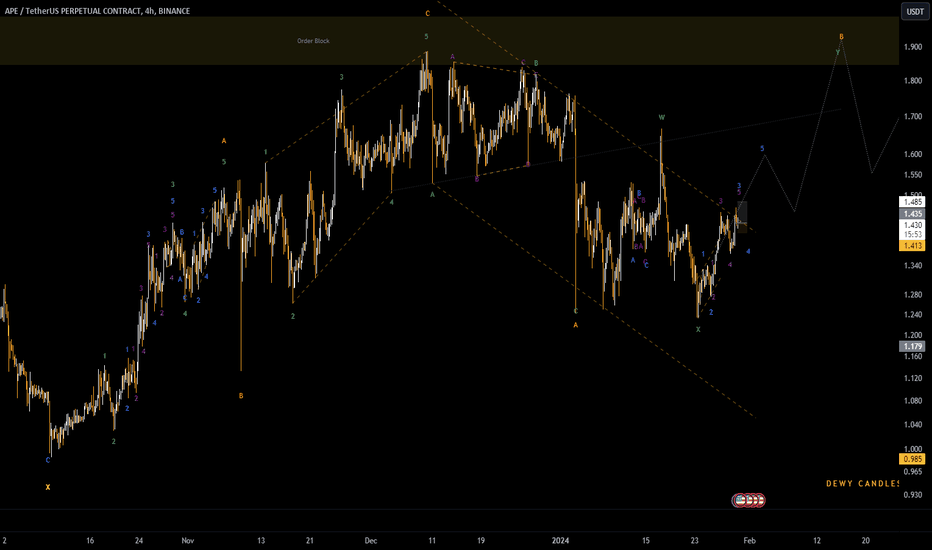Select the green W wave label
Viewport: 932px width, 550px height.
662,118
